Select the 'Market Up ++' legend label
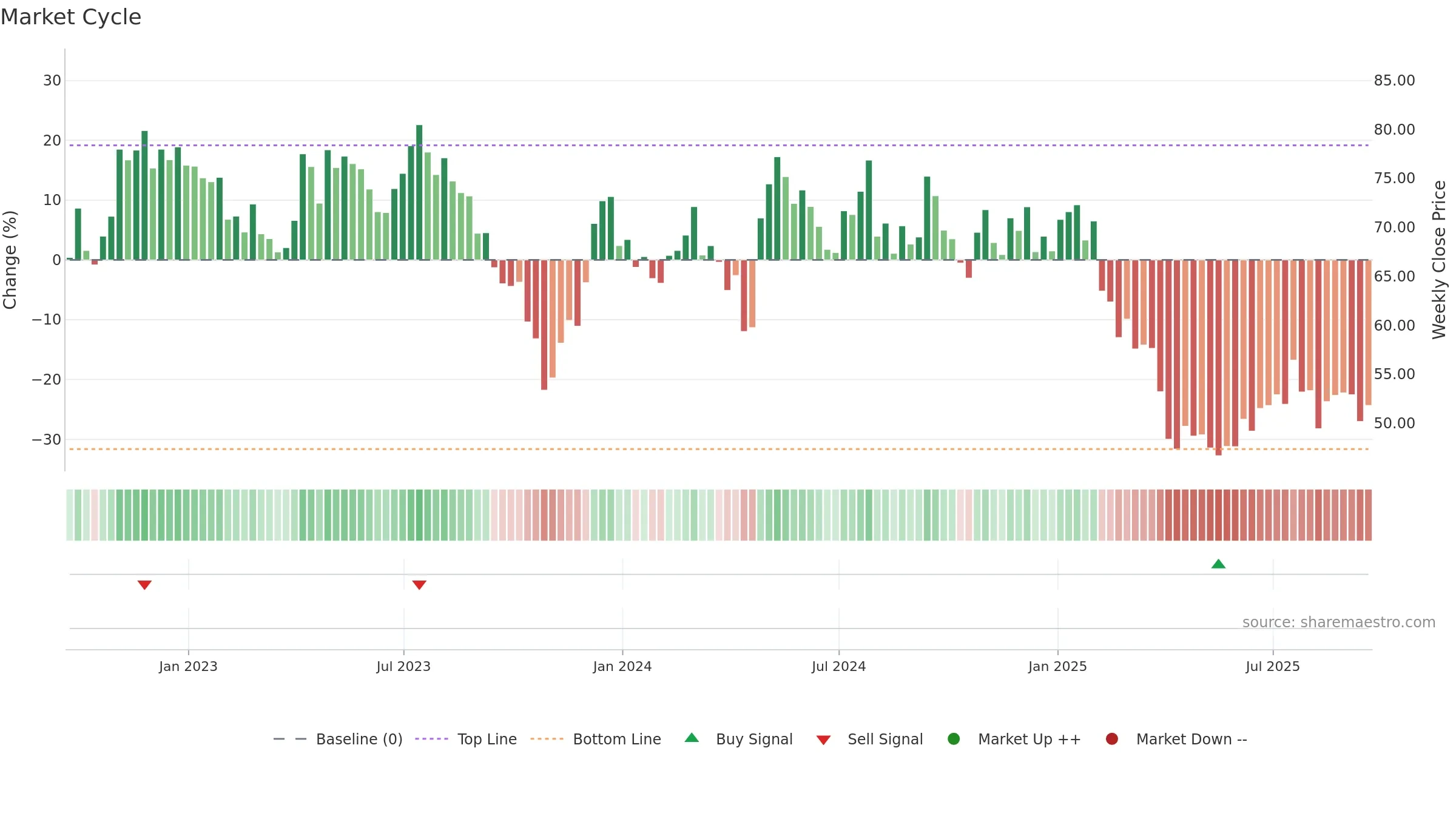This screenshot has width=1456, height=819. [x=1030, y=740]
